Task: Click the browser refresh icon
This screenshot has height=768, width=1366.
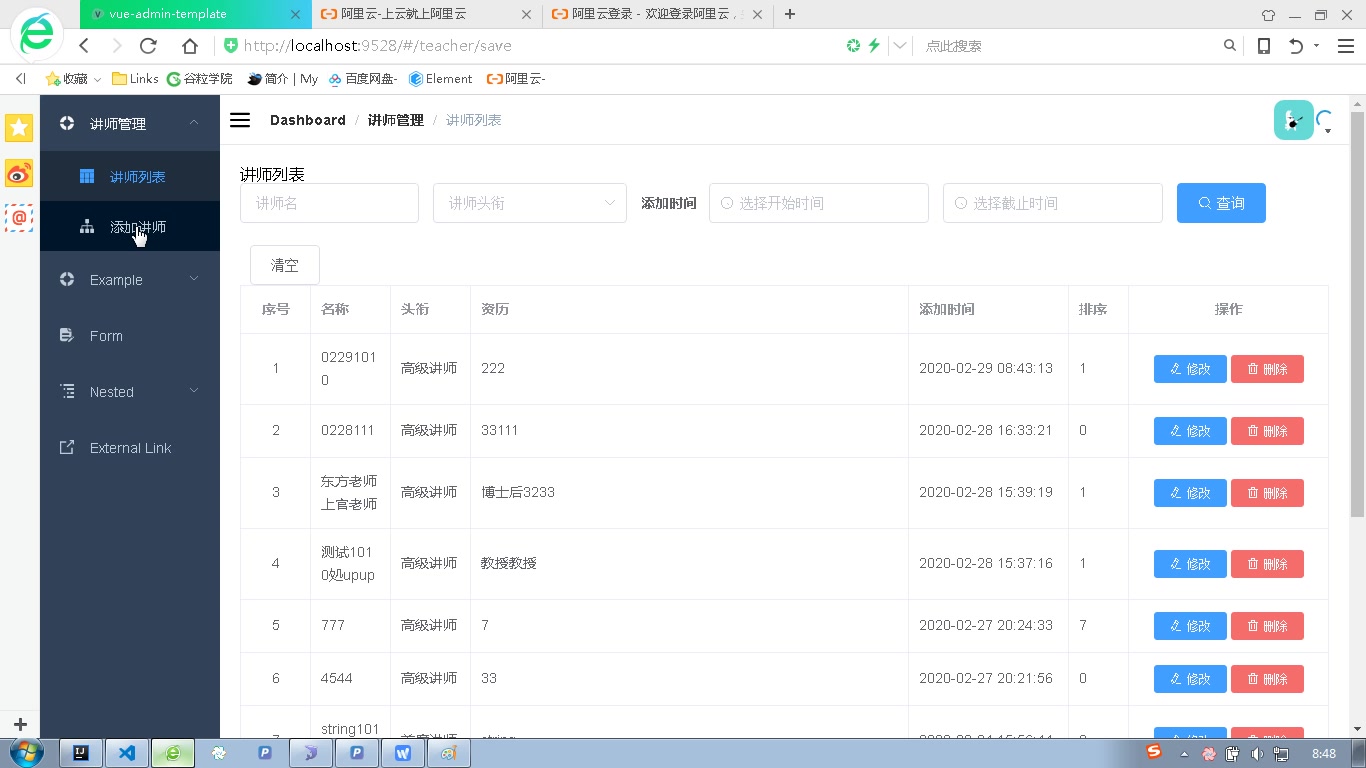Action: click(148, 45)
